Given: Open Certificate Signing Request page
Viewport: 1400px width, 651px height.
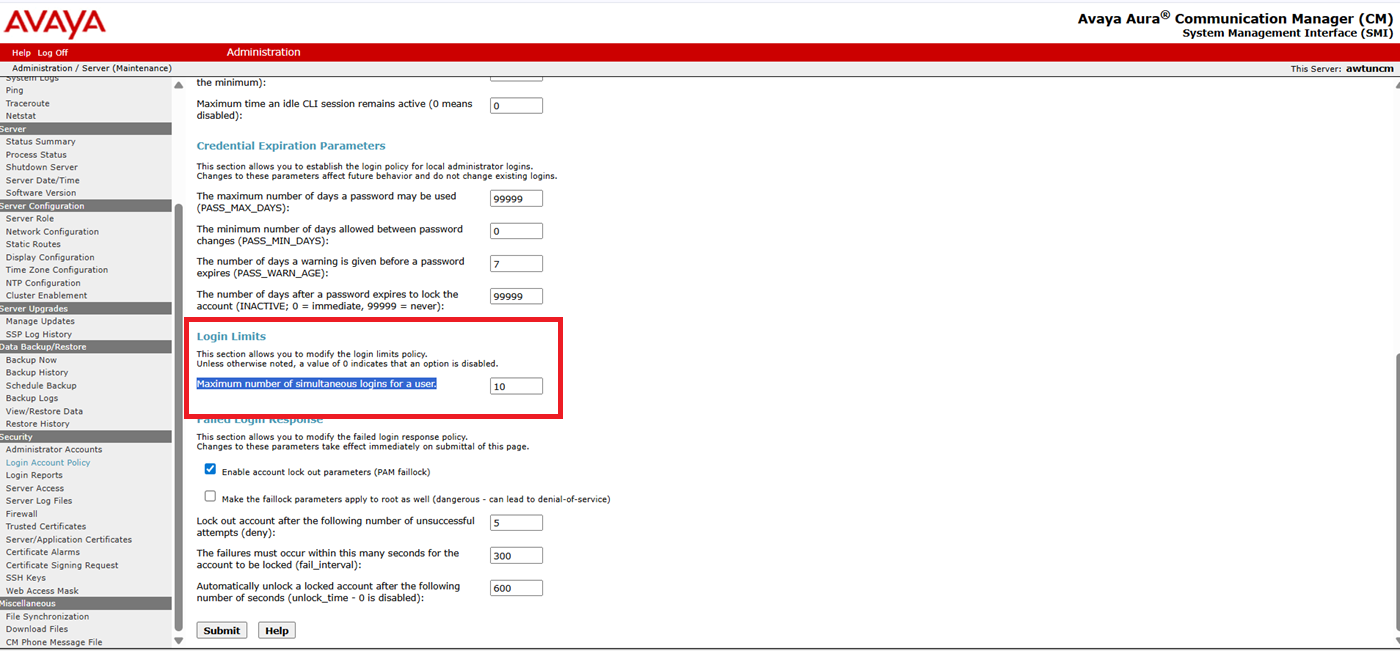Looking at the screenshot, I should pos(62,566).
